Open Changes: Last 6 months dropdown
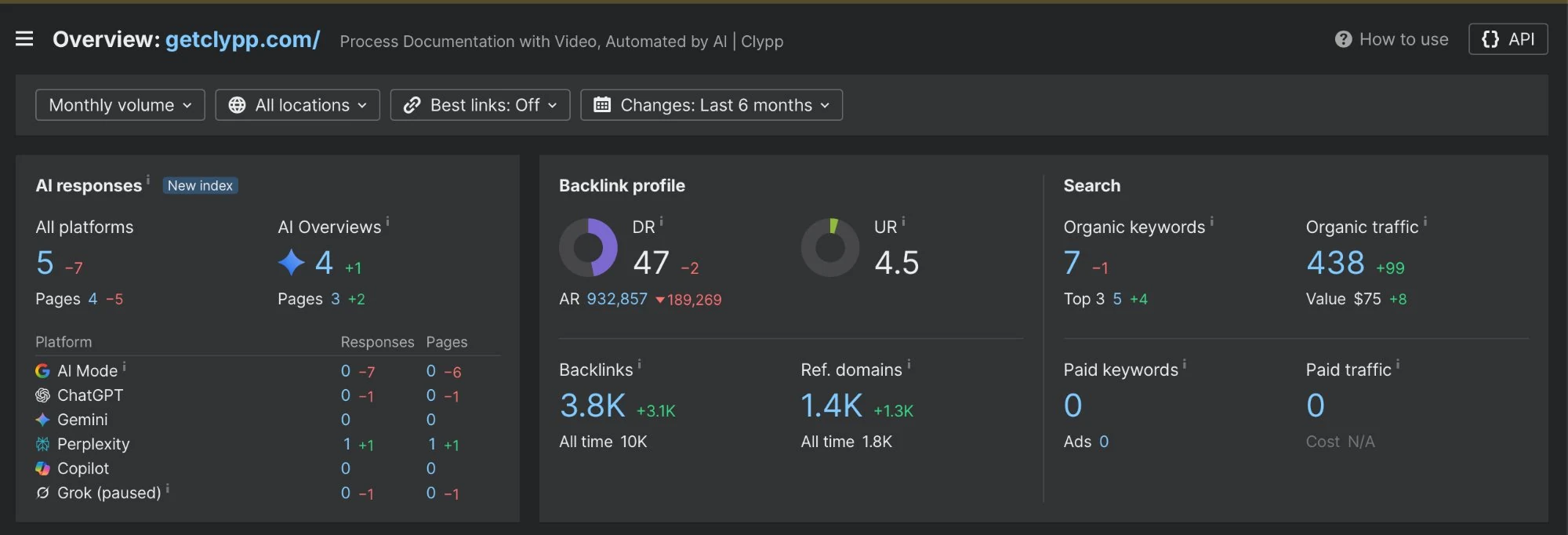This screenshot has height=535, width=1568. [711, 105]
